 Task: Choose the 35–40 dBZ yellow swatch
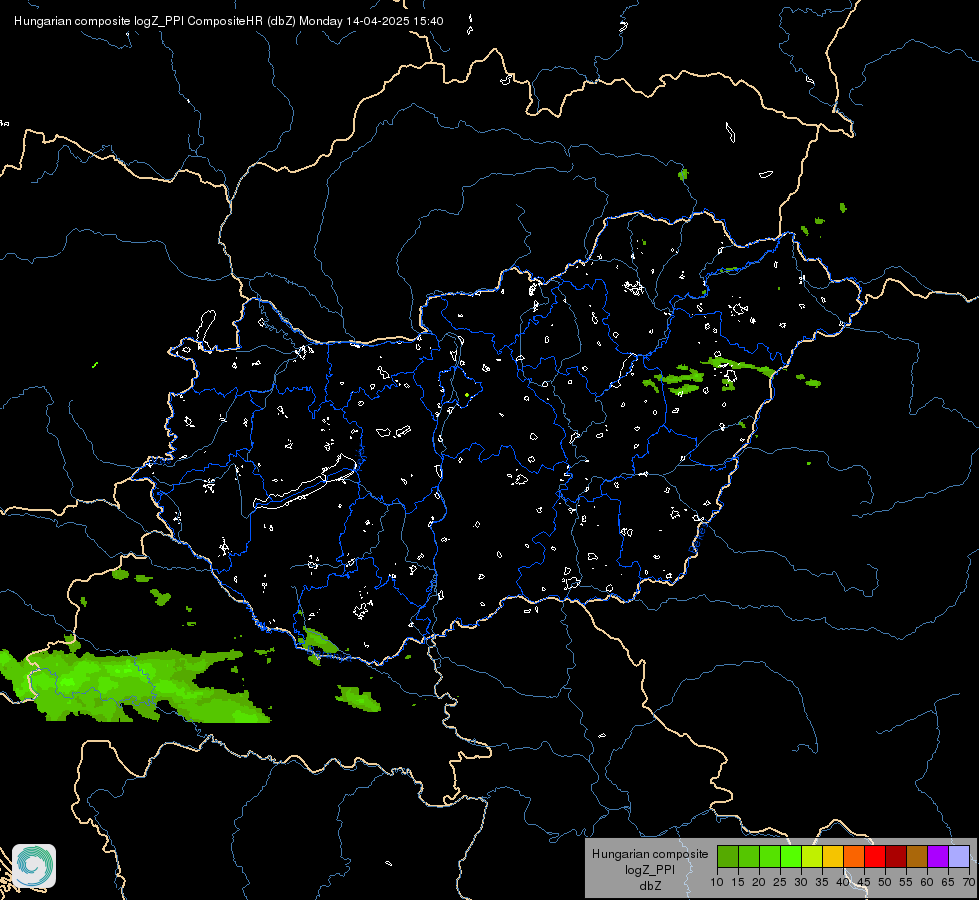point(833,856)
